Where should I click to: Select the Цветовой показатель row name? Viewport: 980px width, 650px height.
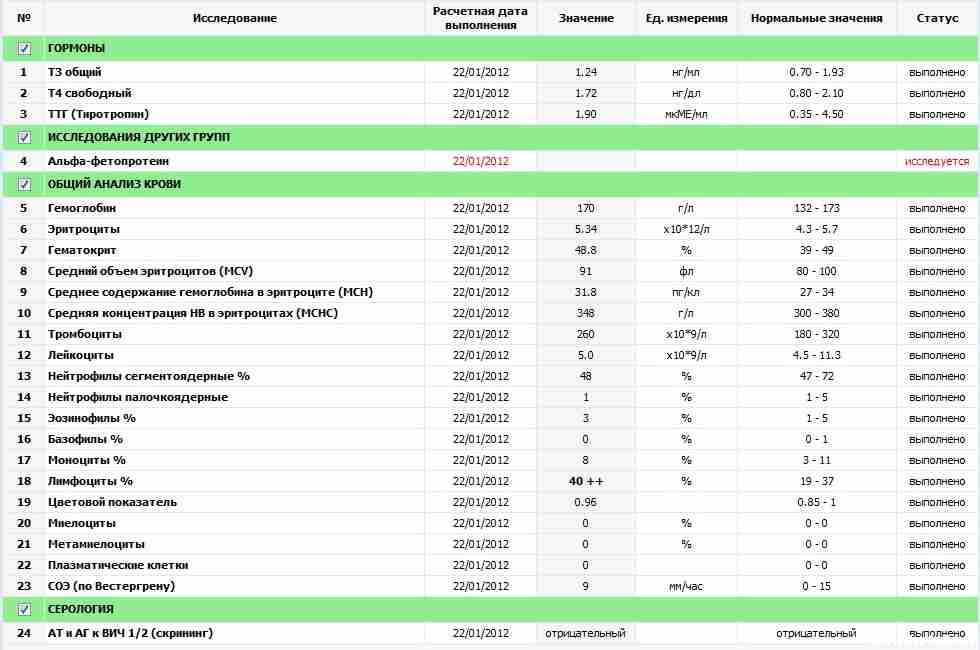112,502
